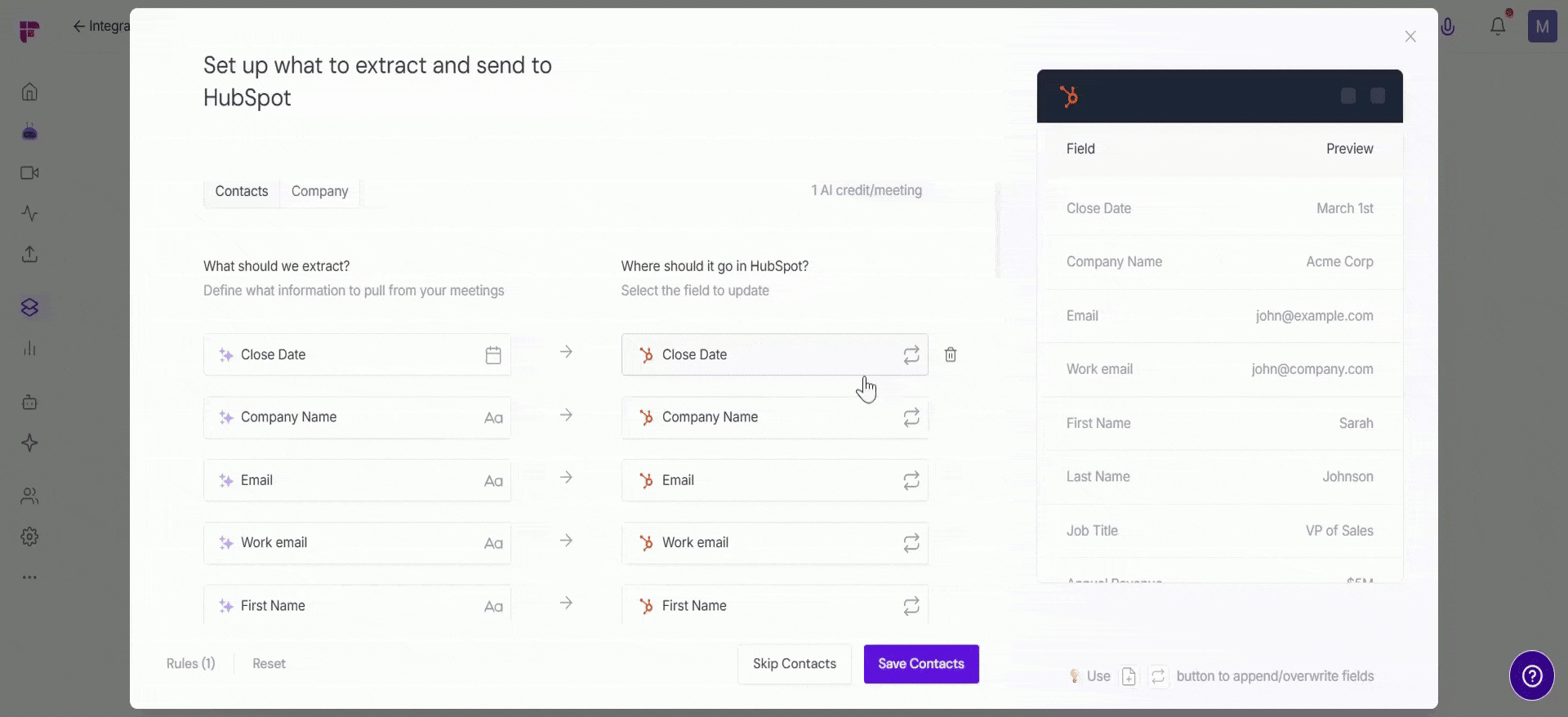Open the First Name HubSpot field selector
Viewport: 1568px width, 717px height.
point(774,605)
